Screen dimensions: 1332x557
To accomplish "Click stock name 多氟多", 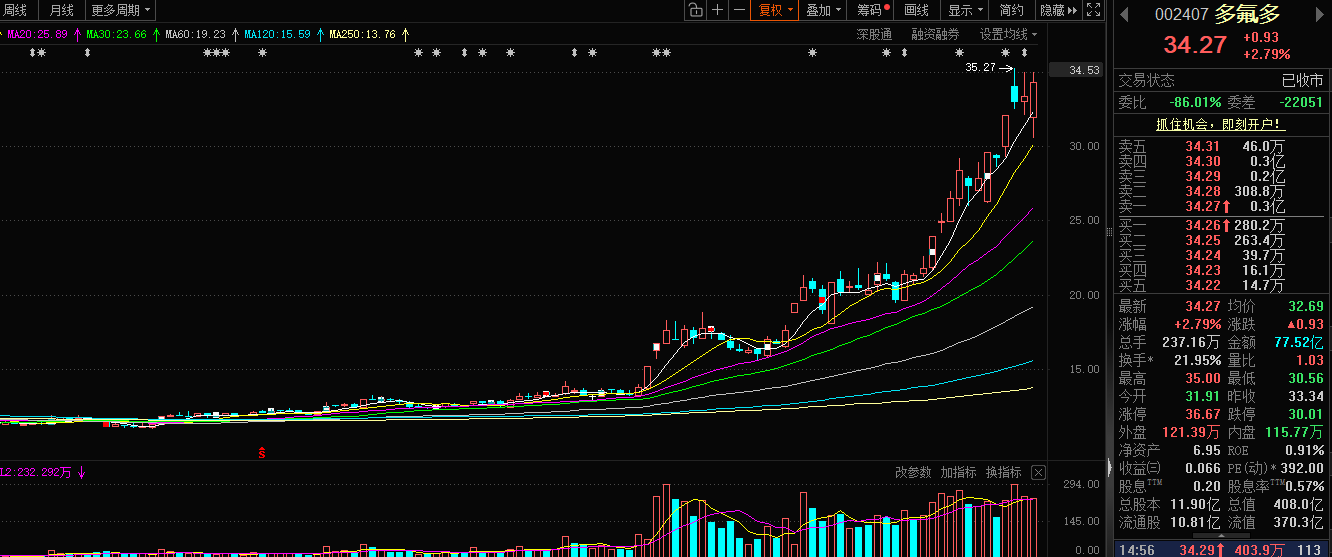I will click(x=1247, y=14).
